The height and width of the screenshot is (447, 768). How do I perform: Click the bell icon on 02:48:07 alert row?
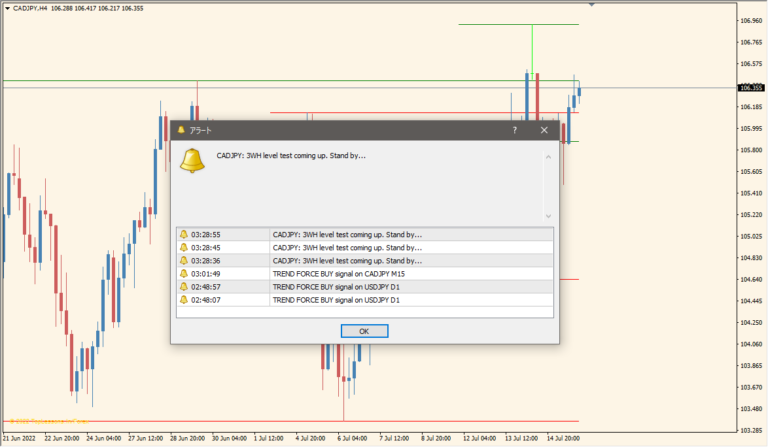tap(184, 299)
